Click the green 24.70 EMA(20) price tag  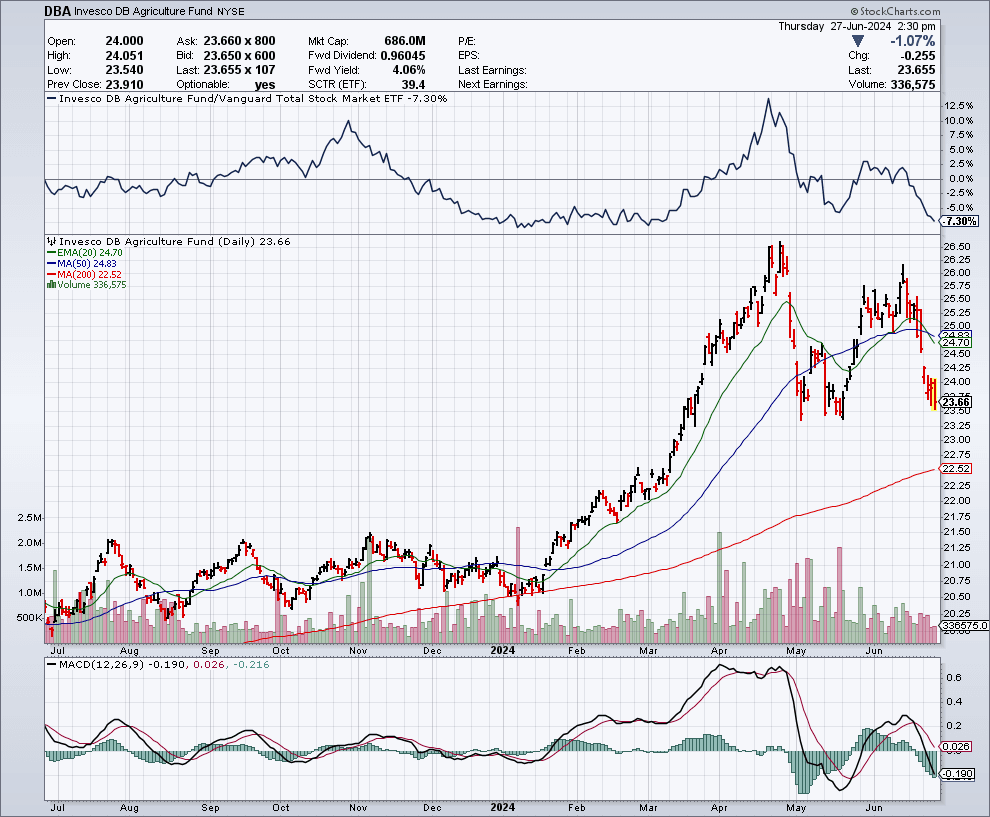[956, 343]
